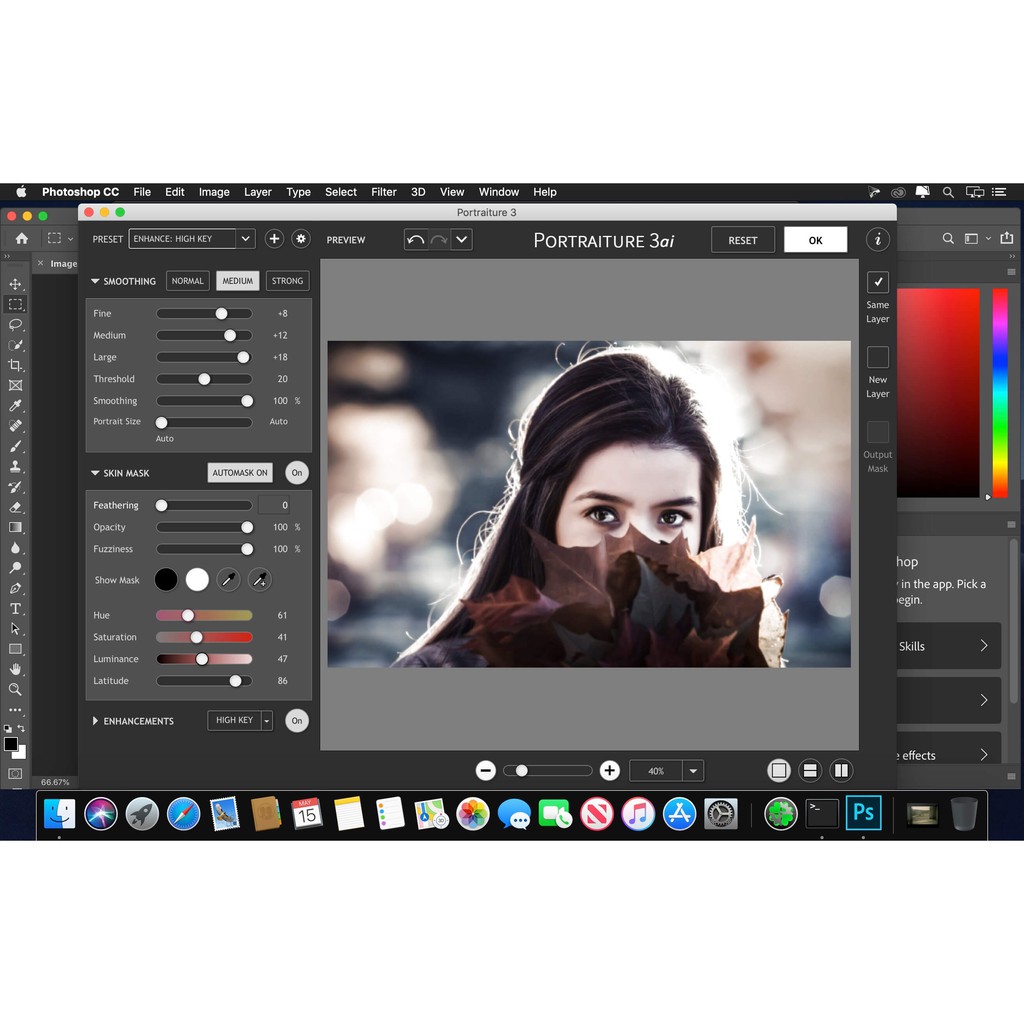Open the Layer menu

click(x=258, y=192)
